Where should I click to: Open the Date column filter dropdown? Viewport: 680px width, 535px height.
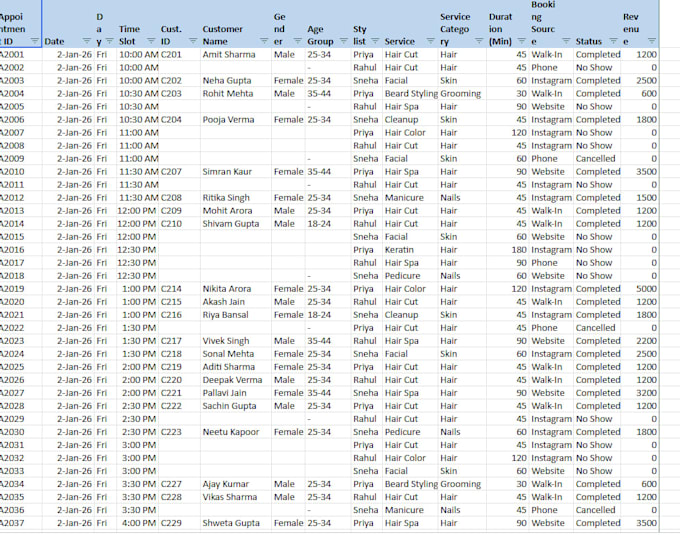pos(87,41)
